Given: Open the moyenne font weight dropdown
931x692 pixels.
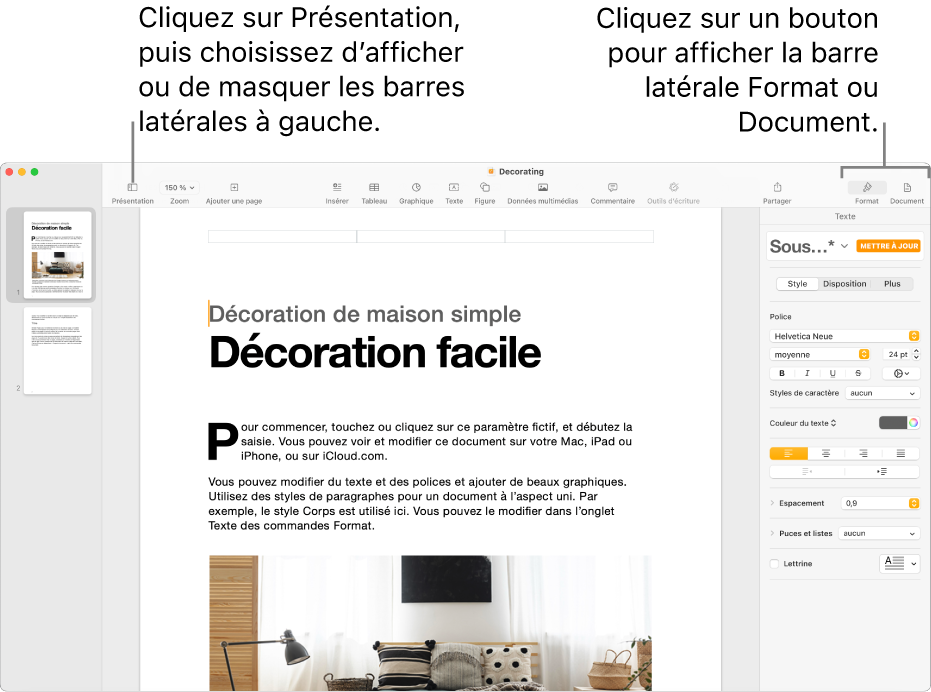Looking at the screenshot, I should coord(820,355).
